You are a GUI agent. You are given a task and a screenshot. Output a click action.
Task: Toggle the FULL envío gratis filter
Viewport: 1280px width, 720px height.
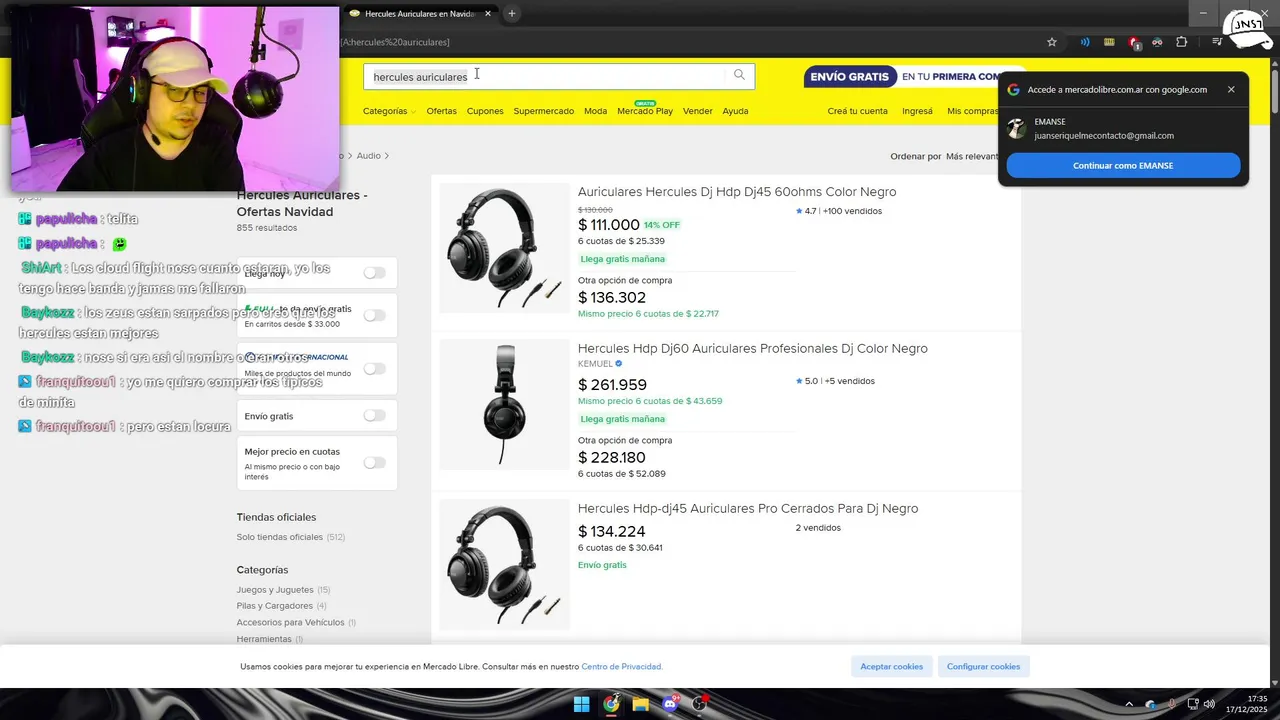[374, 315]
